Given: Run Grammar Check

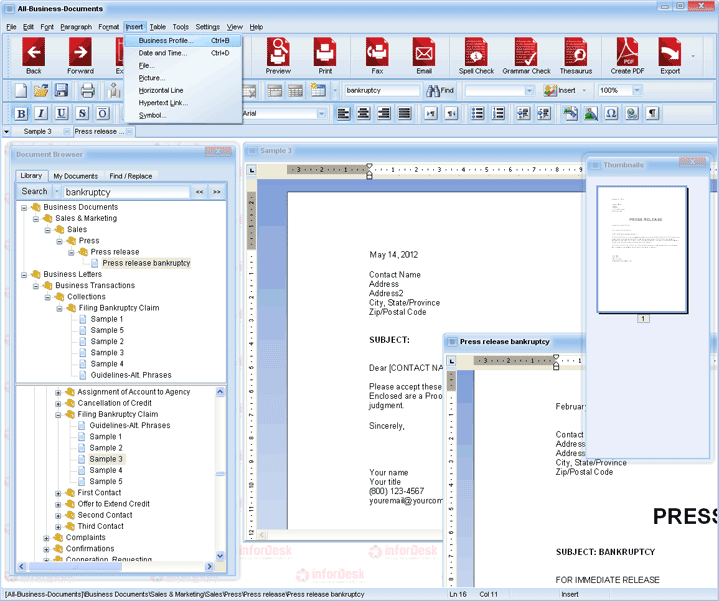Looking at the screenshot, I should tap(526, 55).
